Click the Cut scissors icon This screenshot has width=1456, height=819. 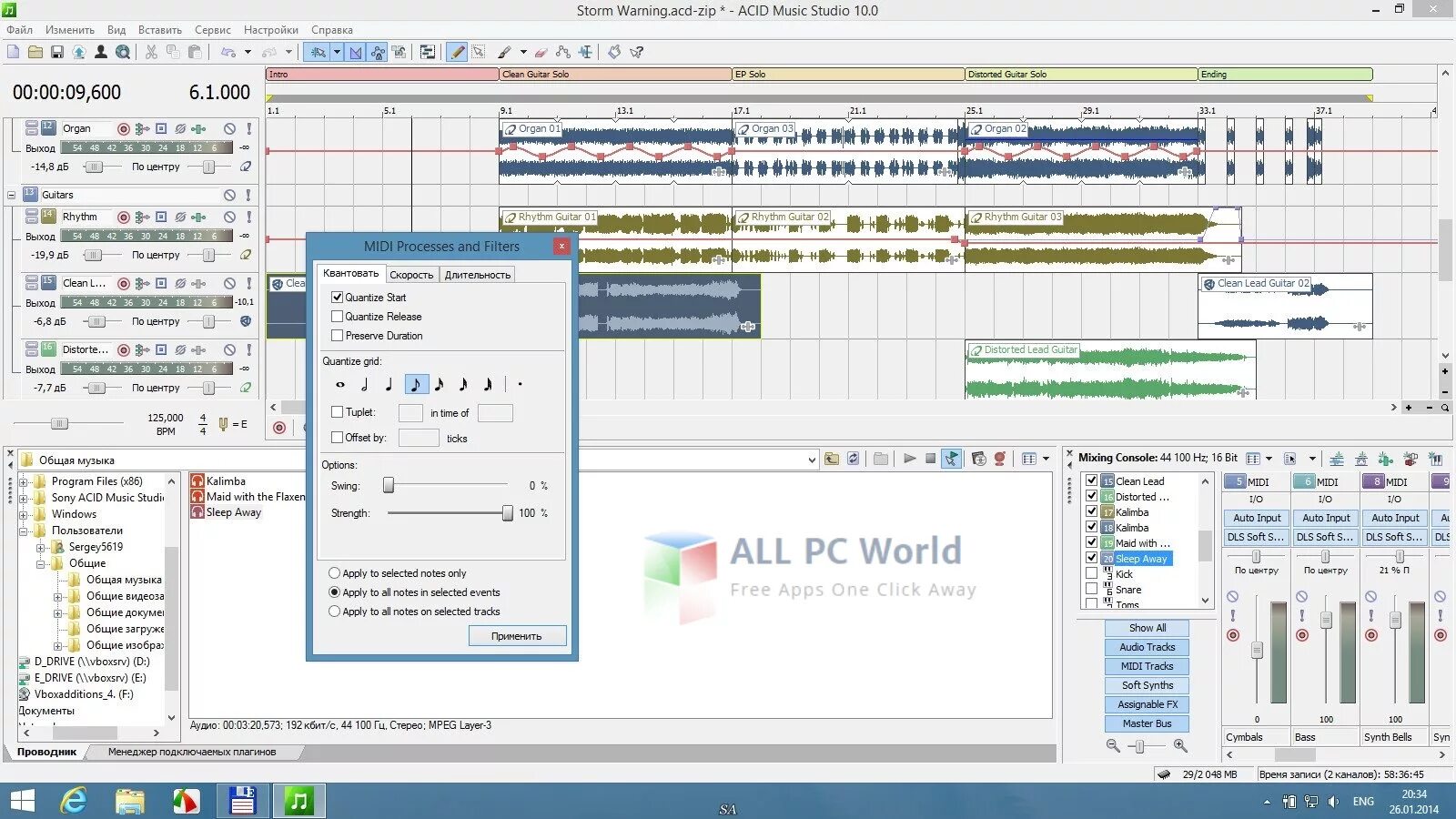pyautogui.click(x=151, y=52)
